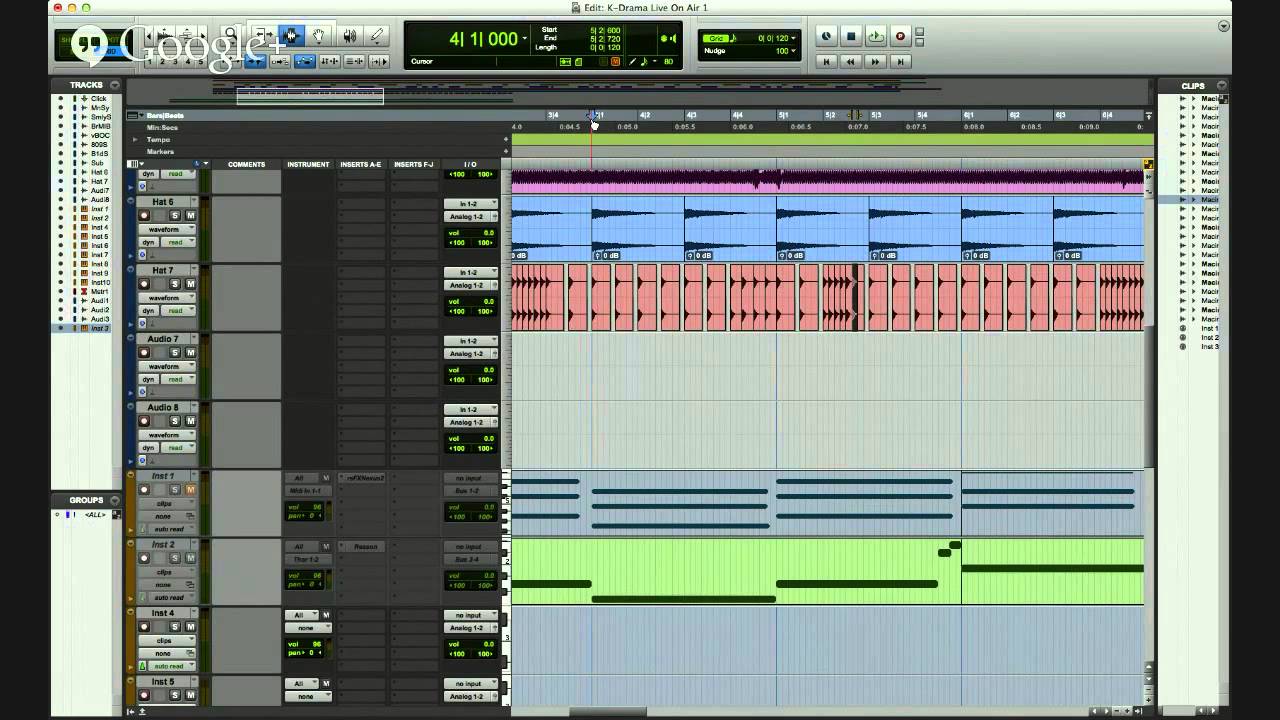Click the Audio 8 dyn button
This screenshot has width=1280, height=720.
(x=148, y=448)
